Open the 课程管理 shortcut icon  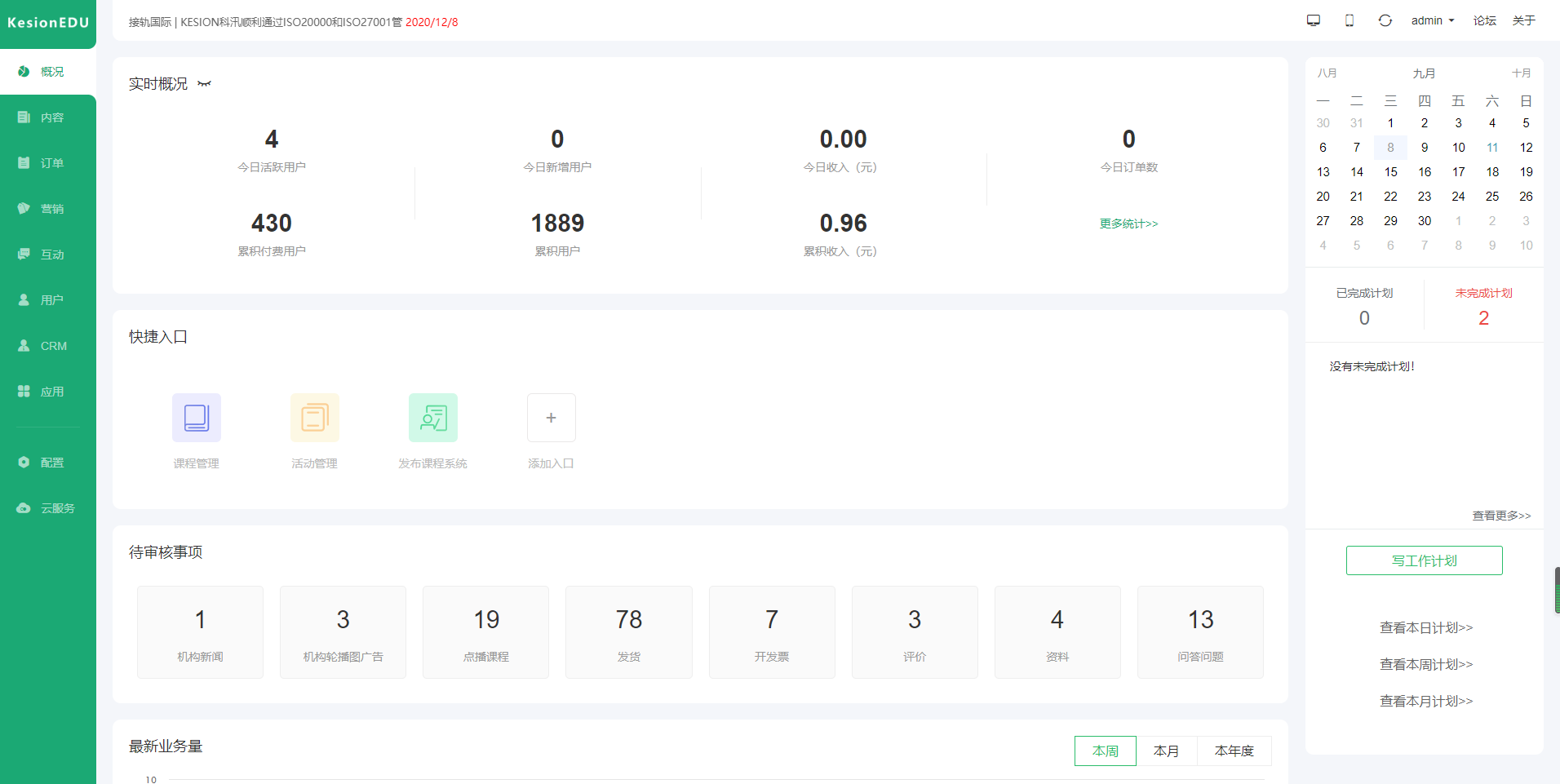[x=196, y=418]
